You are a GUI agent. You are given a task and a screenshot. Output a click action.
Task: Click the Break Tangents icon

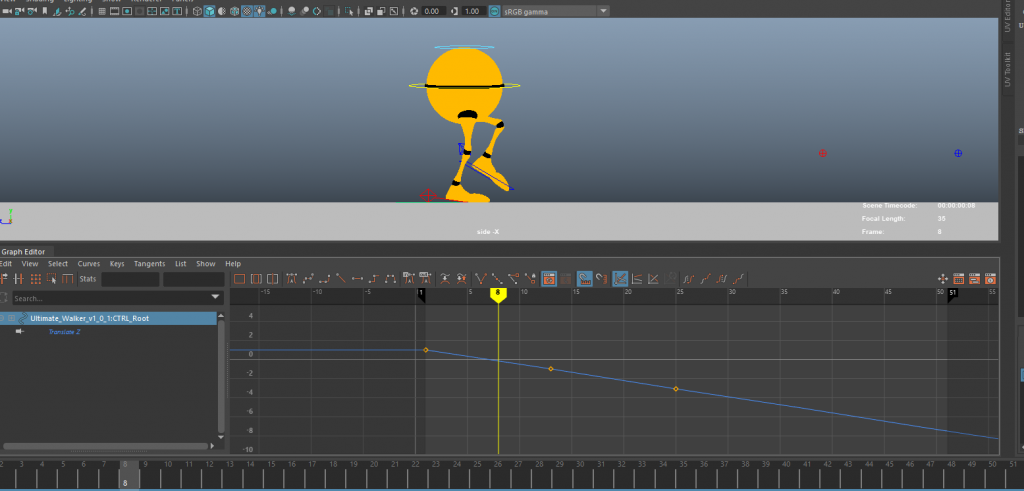481,279
